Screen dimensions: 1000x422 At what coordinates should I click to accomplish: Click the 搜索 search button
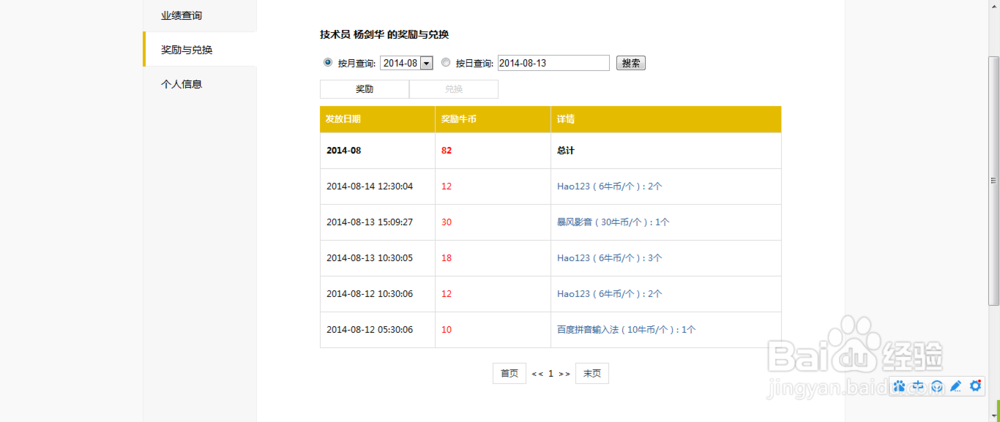(631, 63)
